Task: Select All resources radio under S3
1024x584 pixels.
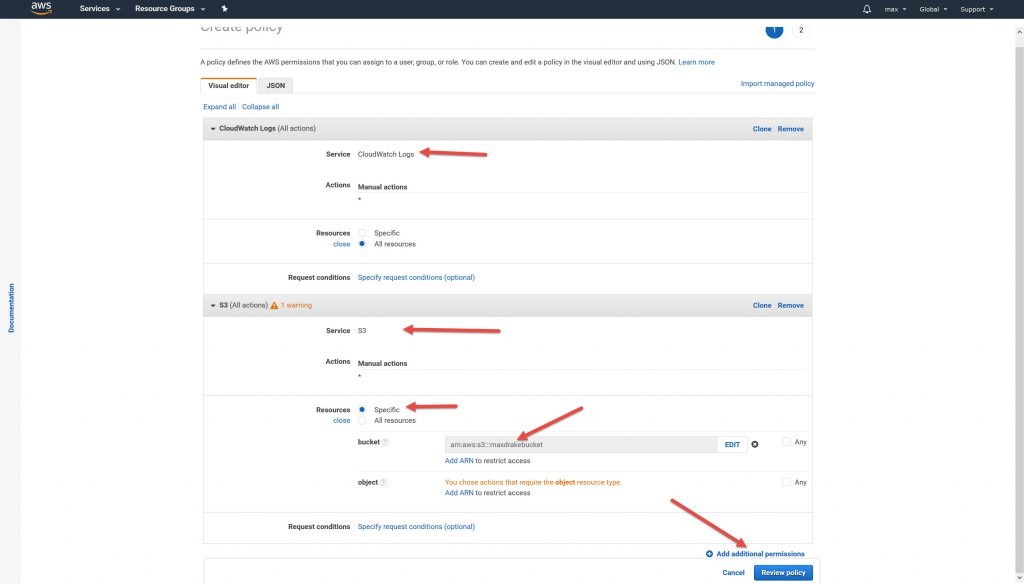Action: (363, 421)
